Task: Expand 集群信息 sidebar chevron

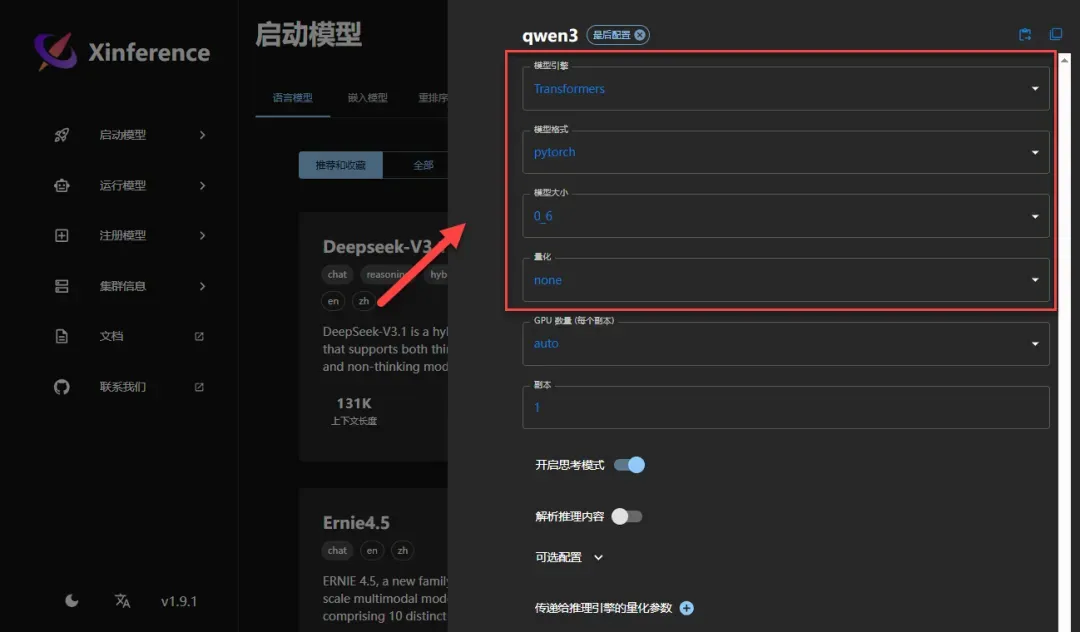Action: pyautogui.click(x=202, y=286)
